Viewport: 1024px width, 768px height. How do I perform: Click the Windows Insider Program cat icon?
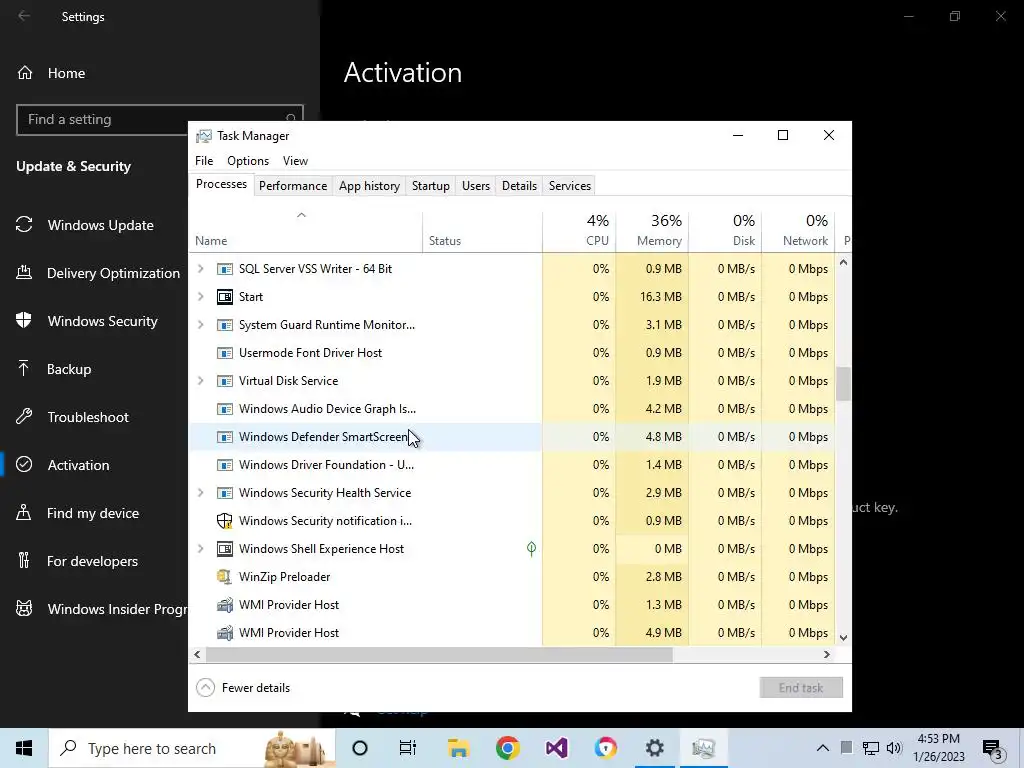(24, 609)
